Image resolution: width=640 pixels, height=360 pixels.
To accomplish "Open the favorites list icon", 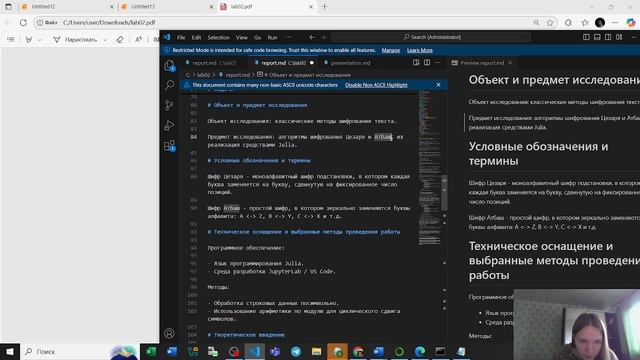I will click(x=585, y=22).
